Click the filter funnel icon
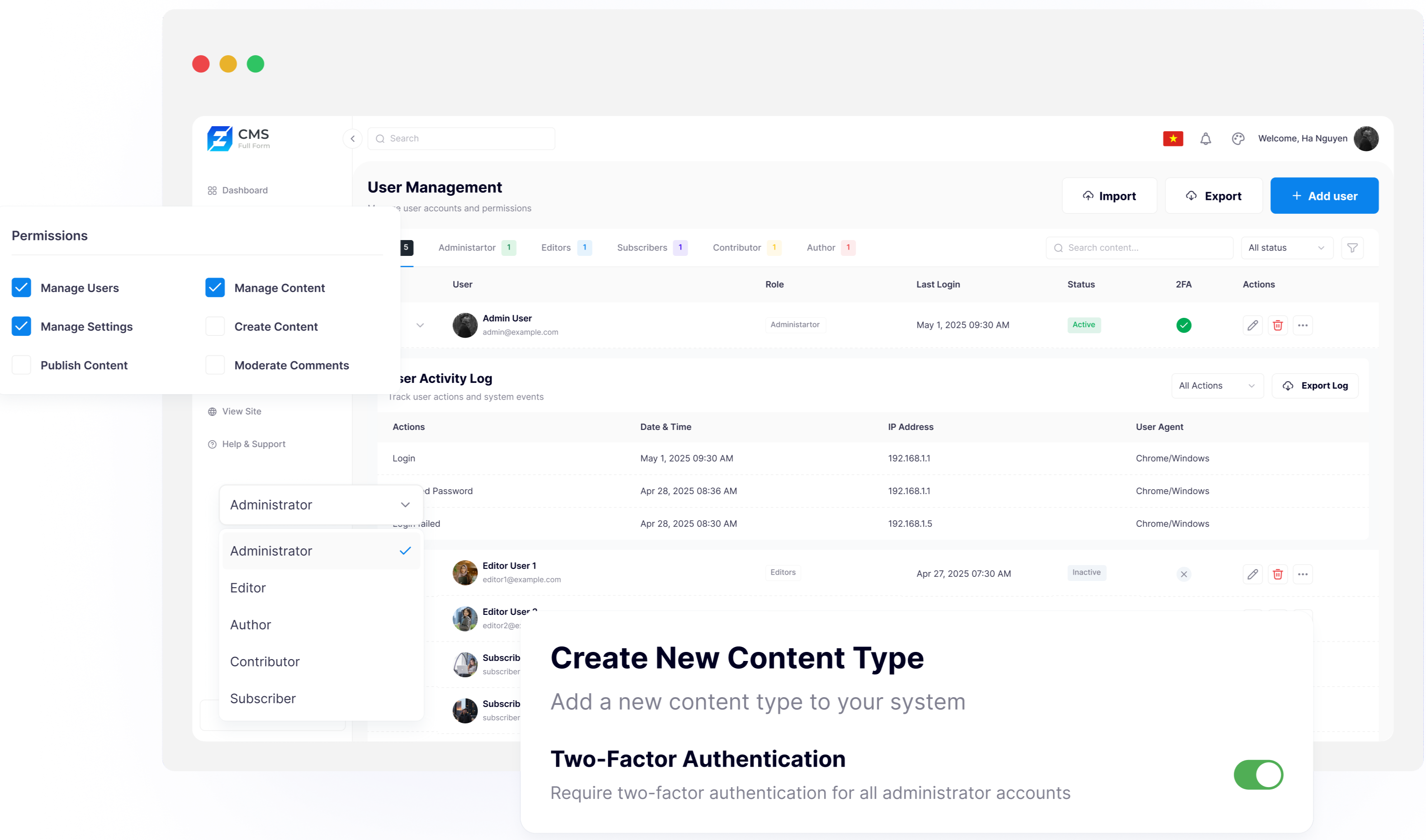 click(x=1352, y=248)
